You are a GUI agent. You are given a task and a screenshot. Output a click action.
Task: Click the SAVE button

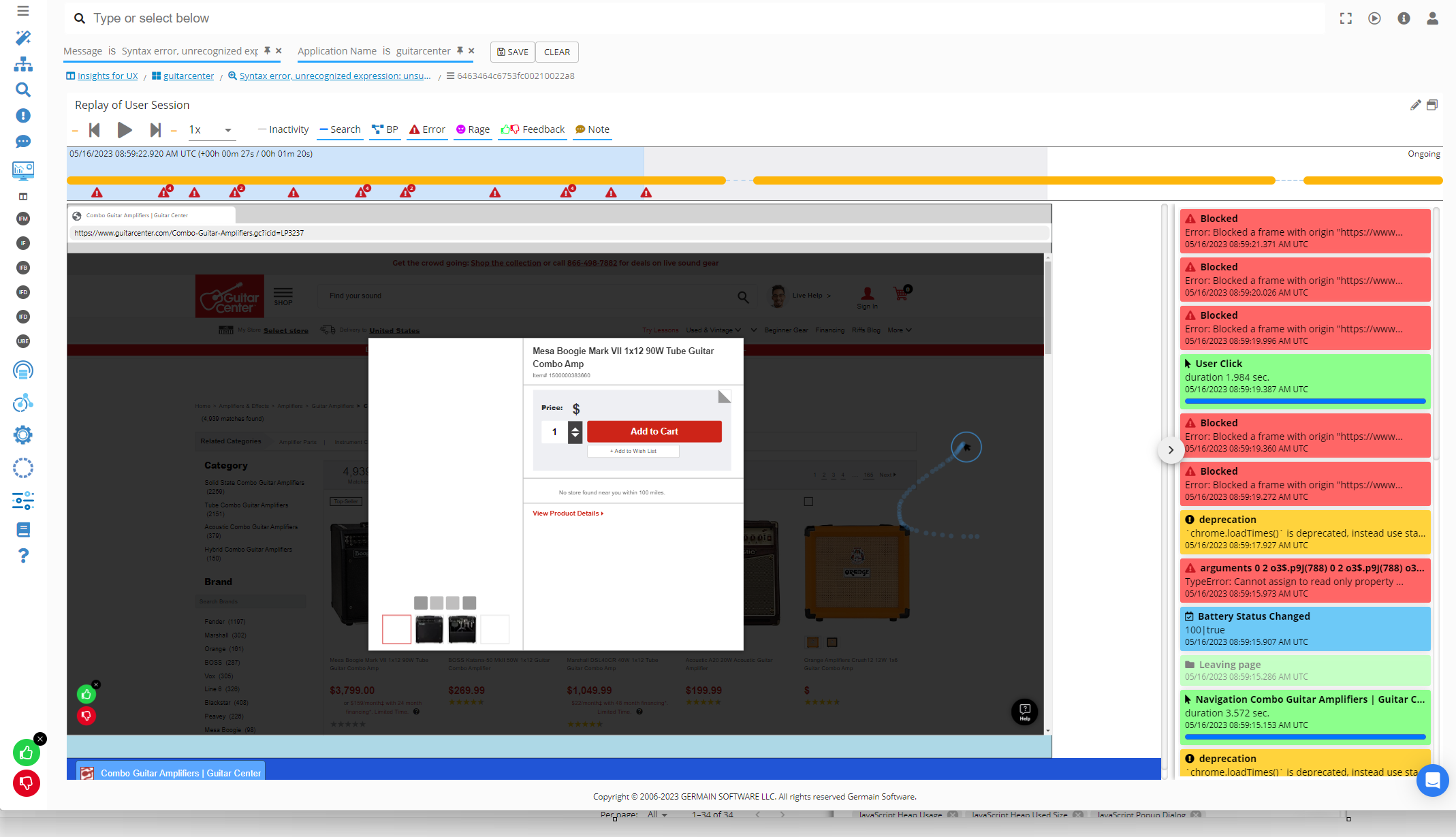(512, 52)
